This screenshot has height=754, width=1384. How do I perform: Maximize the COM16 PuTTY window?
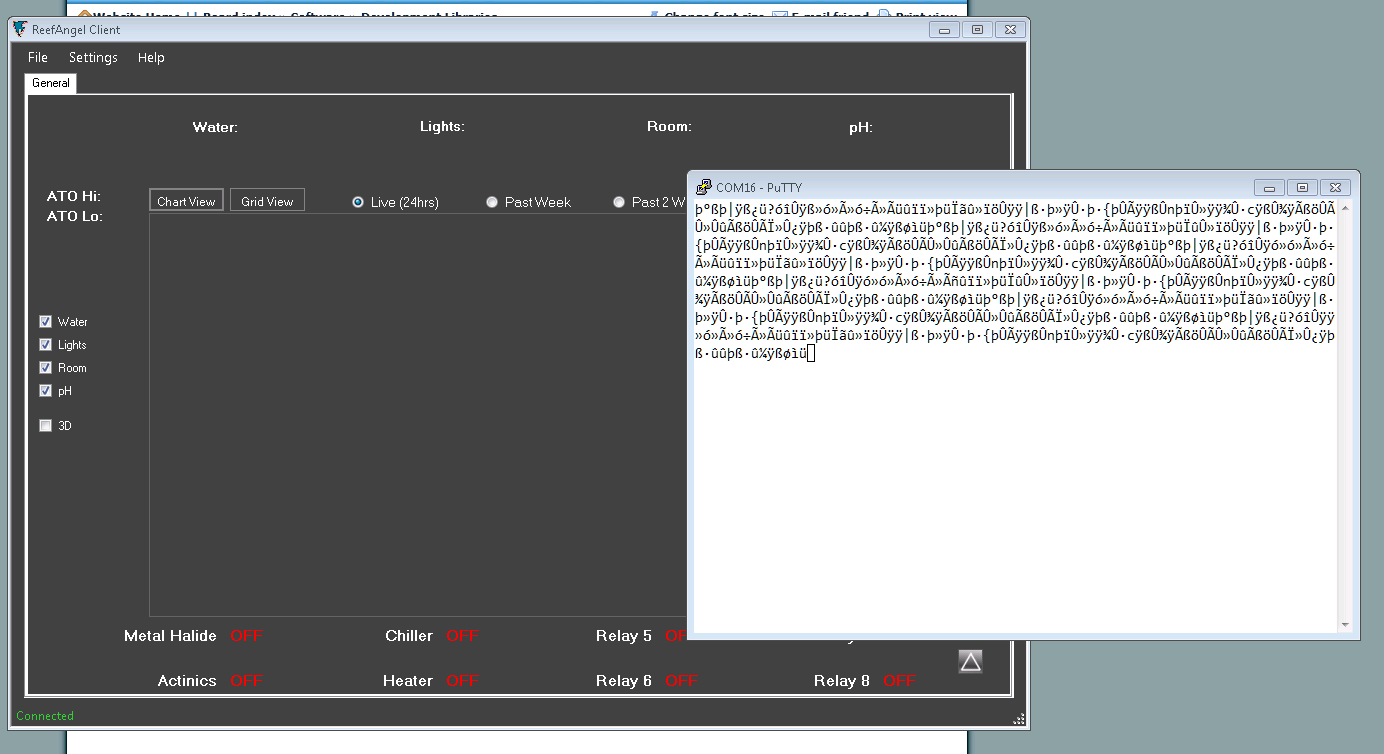1302,187
